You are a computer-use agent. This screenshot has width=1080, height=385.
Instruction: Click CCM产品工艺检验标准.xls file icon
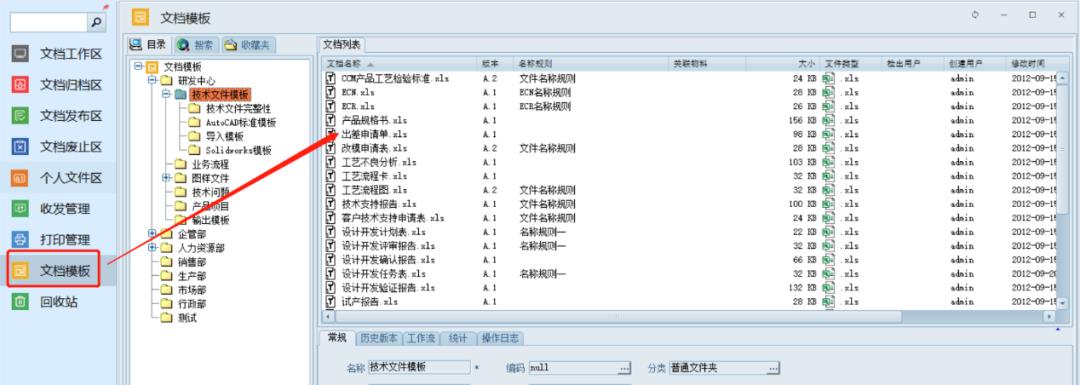(331, 79)
